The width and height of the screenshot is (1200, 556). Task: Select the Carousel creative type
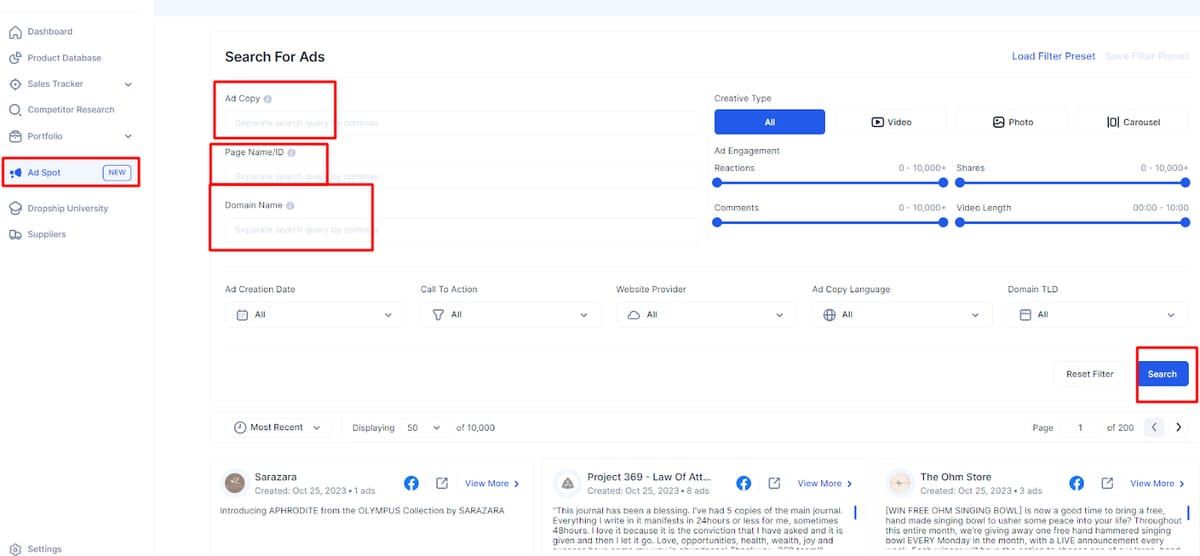1133,122
